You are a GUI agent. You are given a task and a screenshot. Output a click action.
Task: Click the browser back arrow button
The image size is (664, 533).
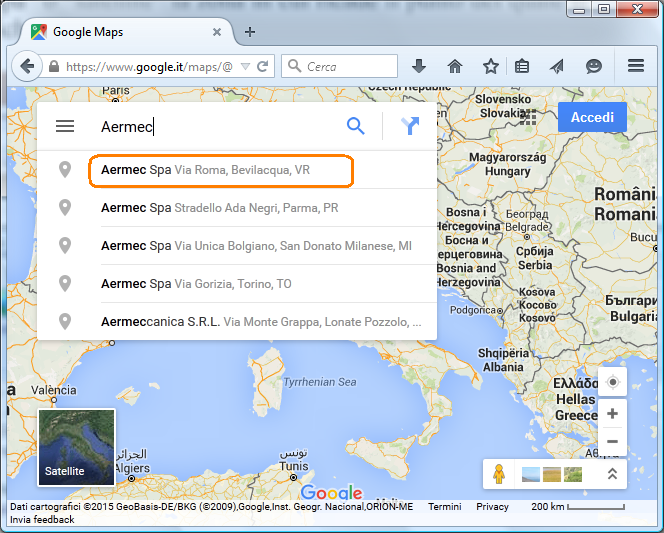point(27,66)
